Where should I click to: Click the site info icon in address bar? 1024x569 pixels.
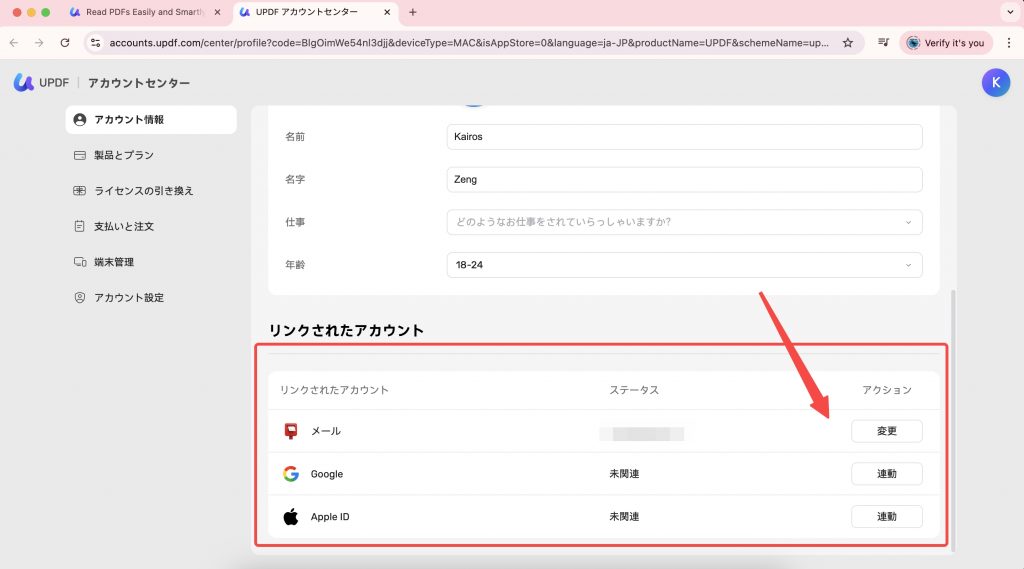[95, 42]
